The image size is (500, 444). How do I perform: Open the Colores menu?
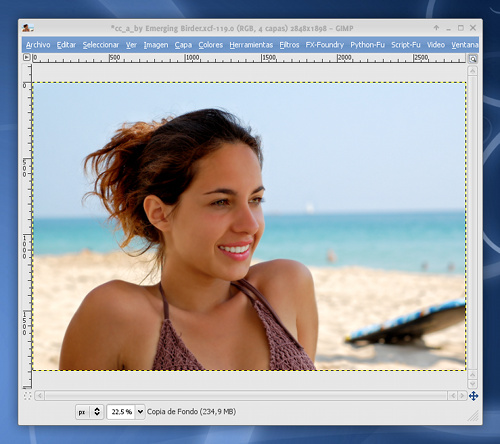[x=210, y=45]
